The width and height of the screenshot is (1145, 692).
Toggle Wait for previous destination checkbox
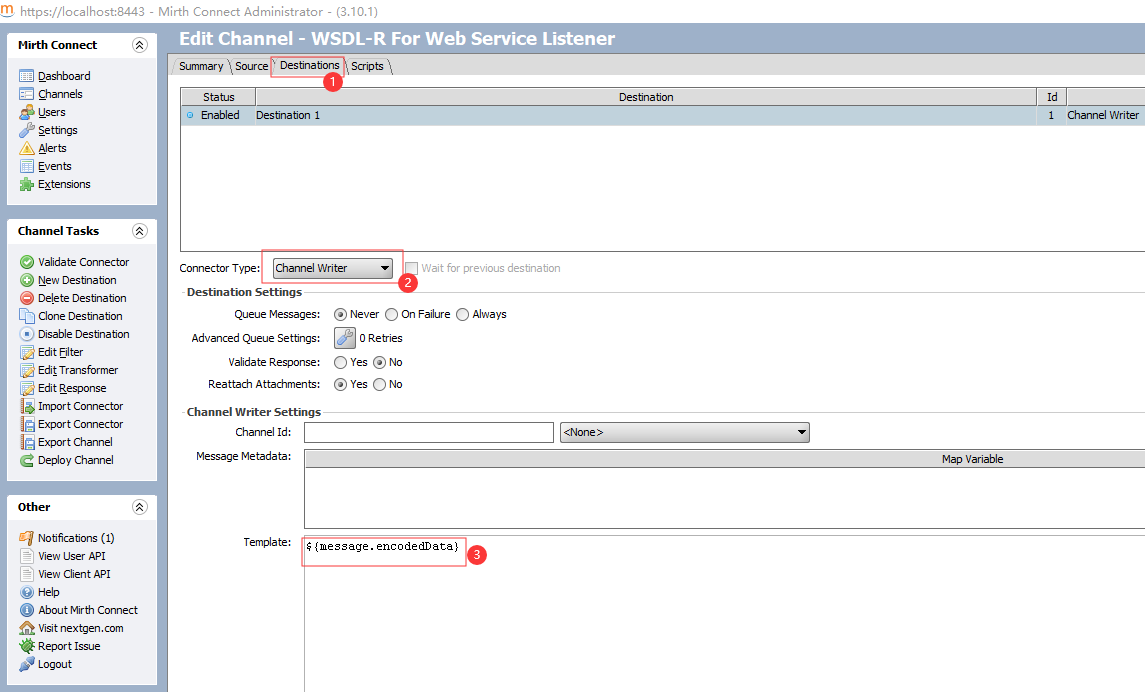coord(412,268)
